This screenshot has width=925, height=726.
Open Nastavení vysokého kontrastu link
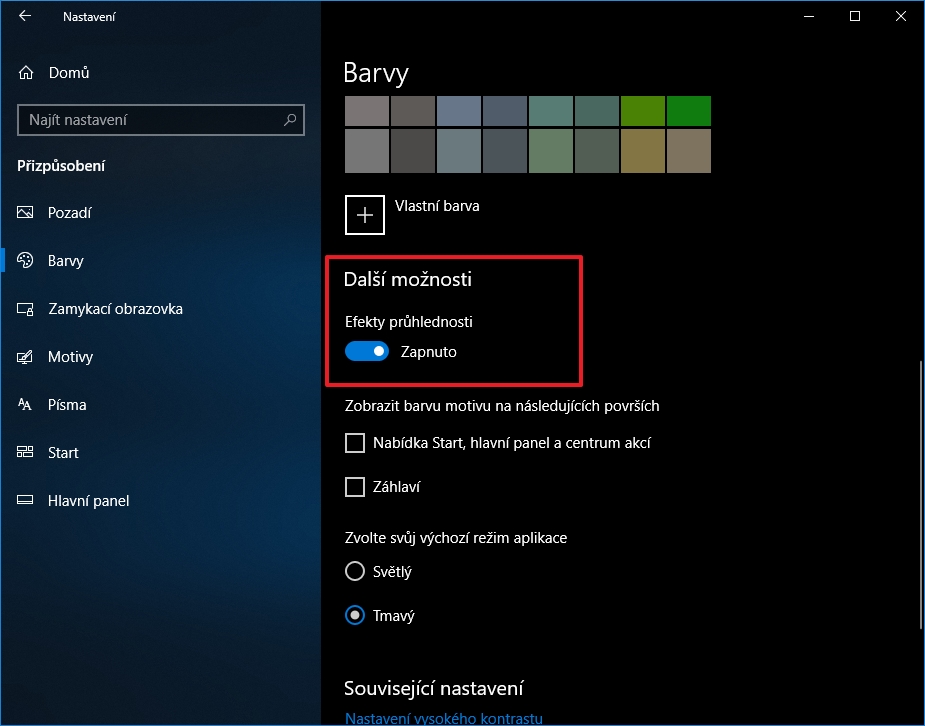pos(444,718)
